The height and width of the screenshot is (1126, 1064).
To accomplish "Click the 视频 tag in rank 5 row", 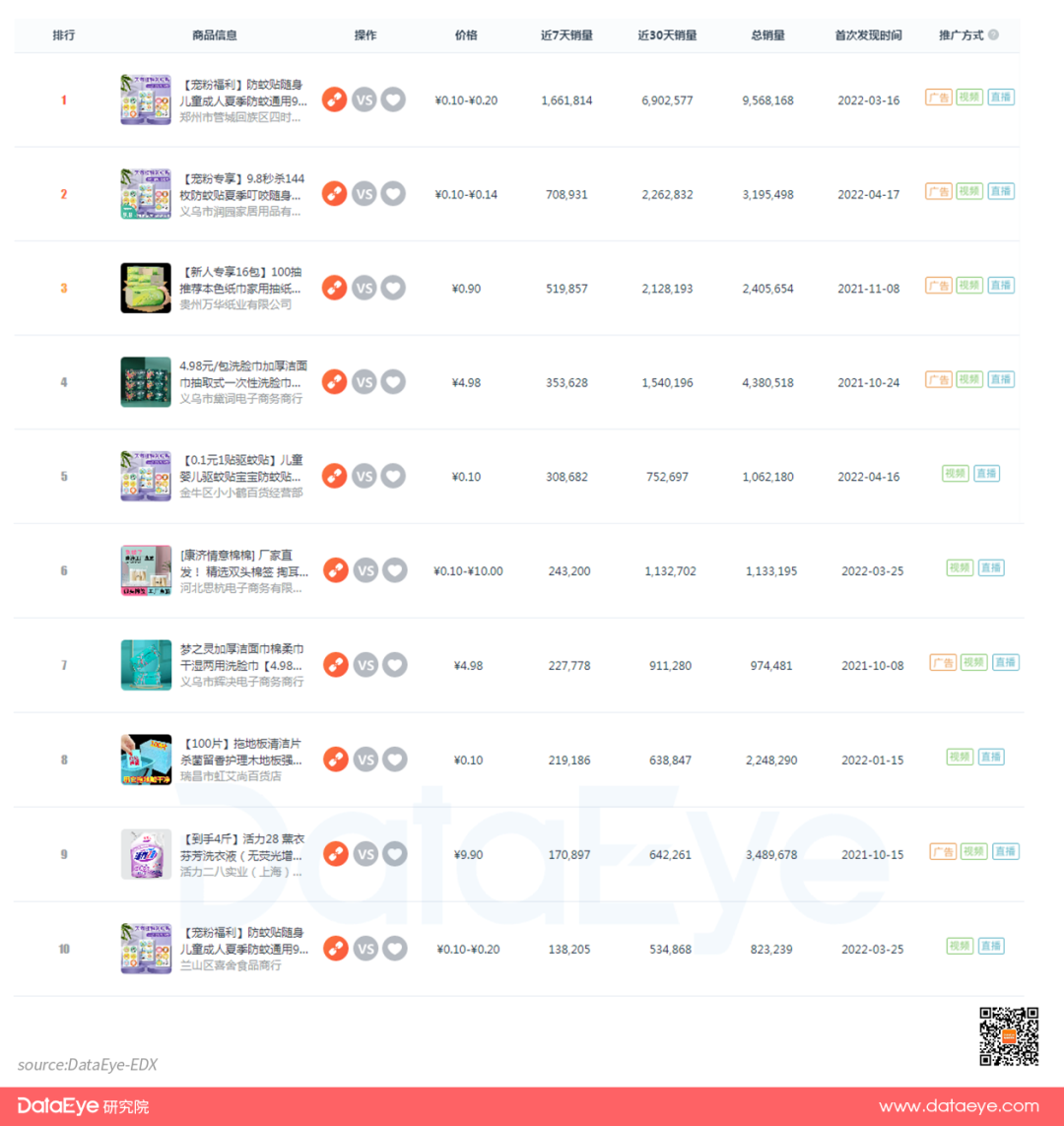I will tap(955, 473).
